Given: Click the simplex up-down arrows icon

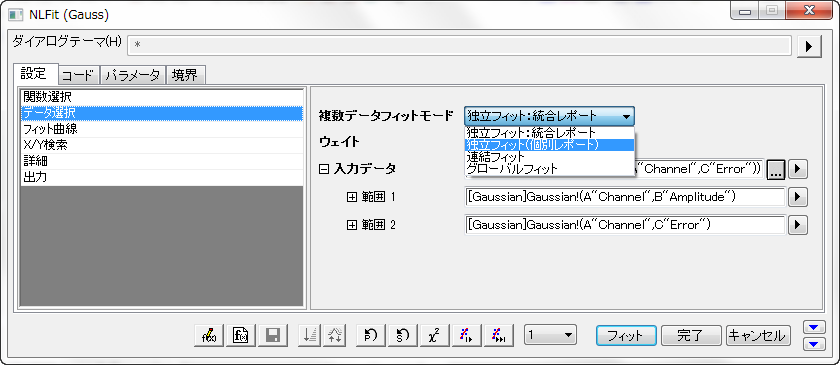Looking at the screenshot, I should (x=335, y=336).
